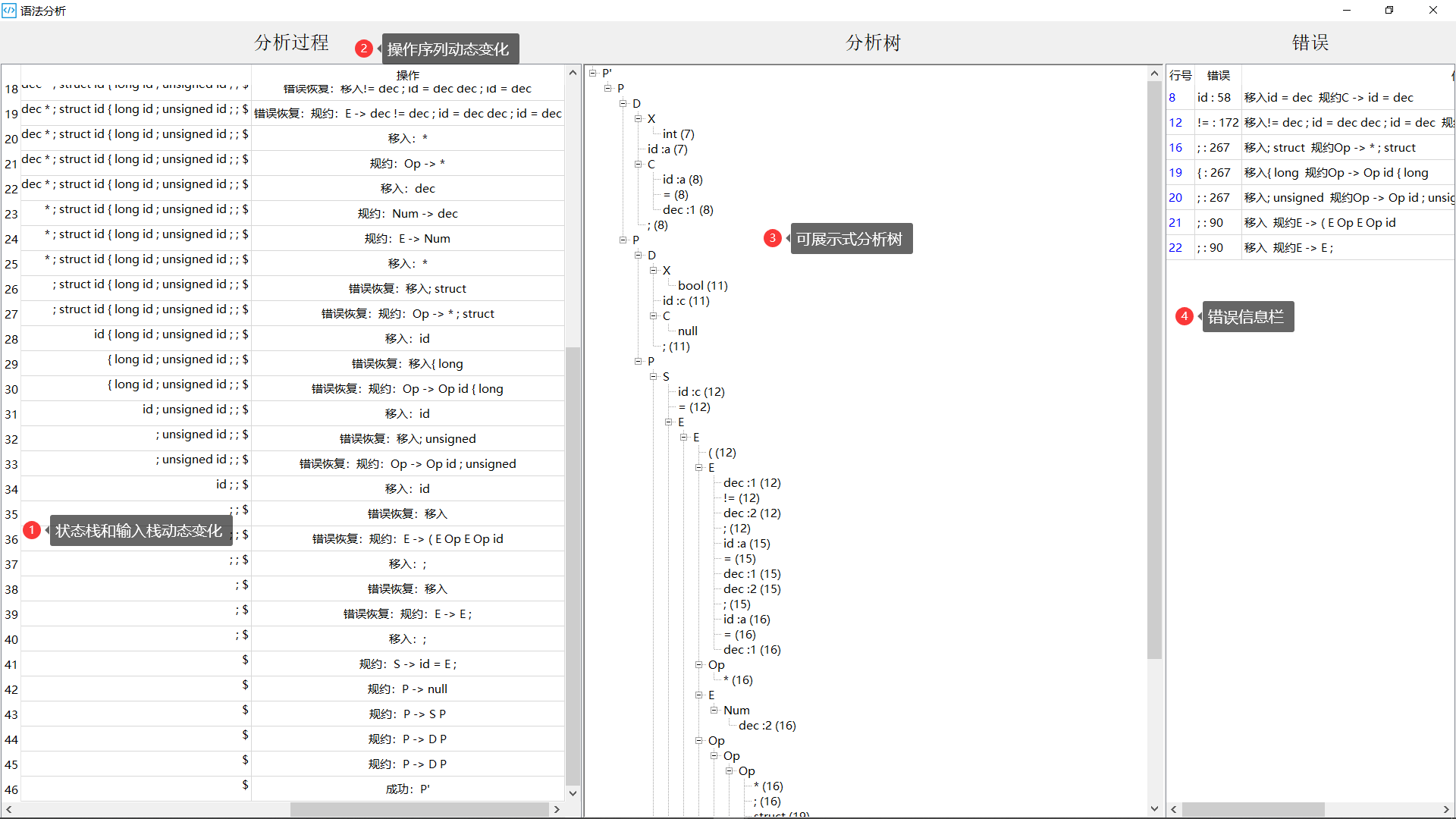Select error row with line number 16
Viewport: 1456px width, 819px height.
tap(1310, 147)
